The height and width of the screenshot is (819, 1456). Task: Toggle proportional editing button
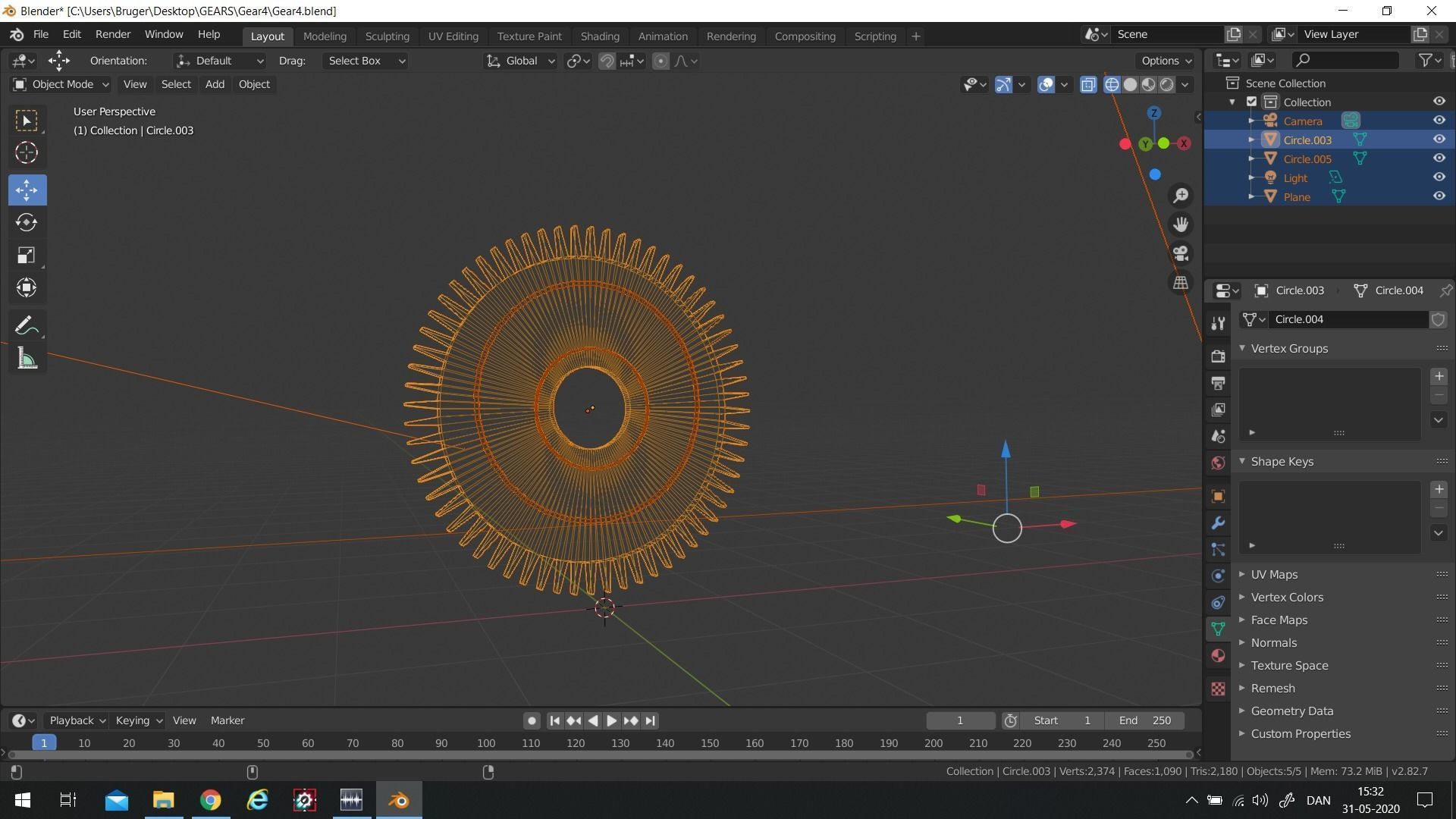661,61
